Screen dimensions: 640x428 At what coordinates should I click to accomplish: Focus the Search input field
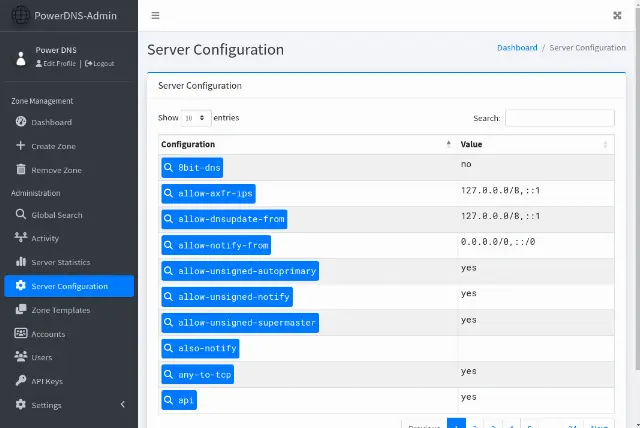click(560, 118)
